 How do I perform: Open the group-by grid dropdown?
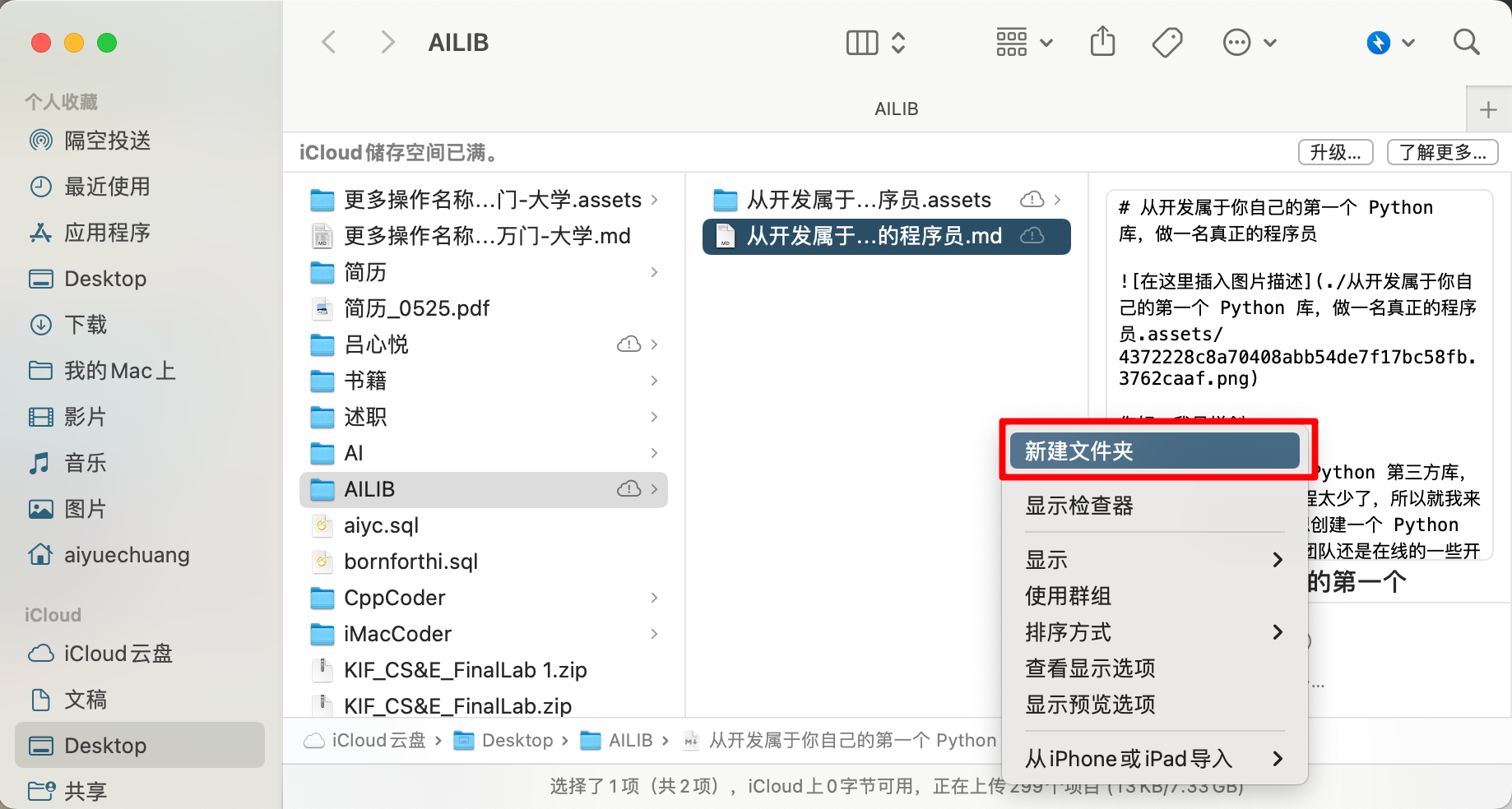coord(1024,42)
